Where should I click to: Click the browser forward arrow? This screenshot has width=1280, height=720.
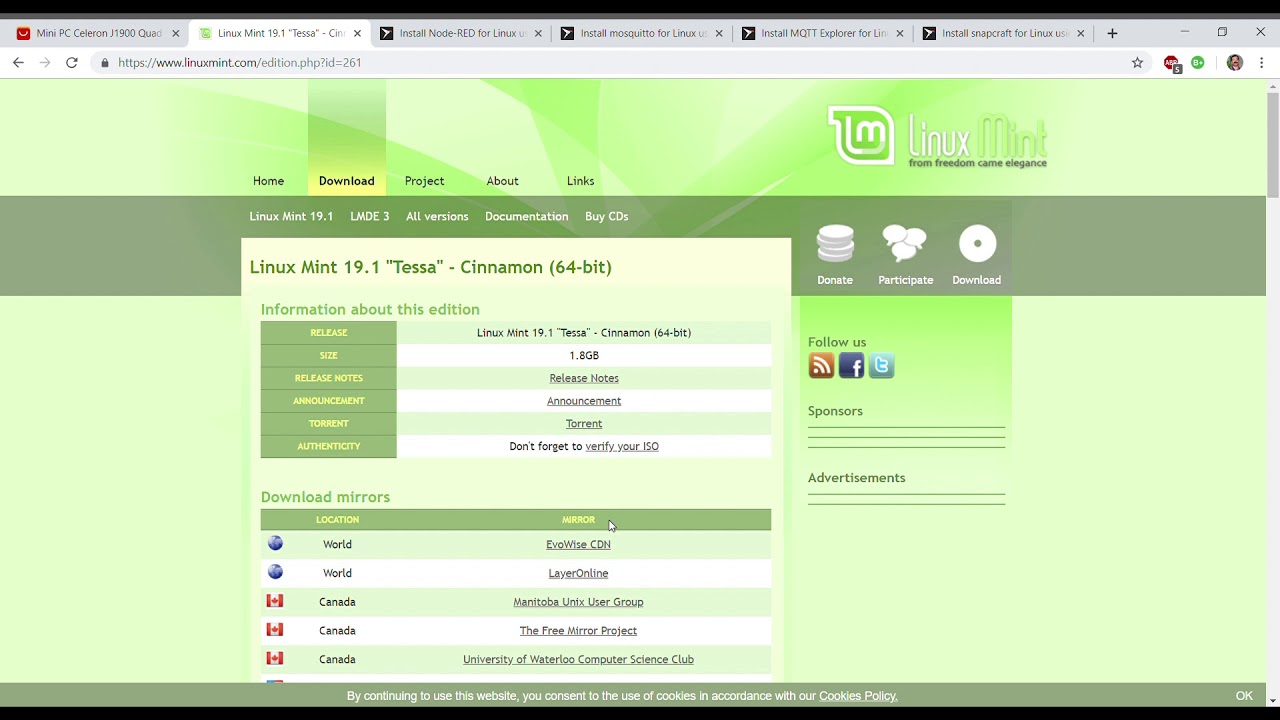pyautogui.click(x=45, y=62)
